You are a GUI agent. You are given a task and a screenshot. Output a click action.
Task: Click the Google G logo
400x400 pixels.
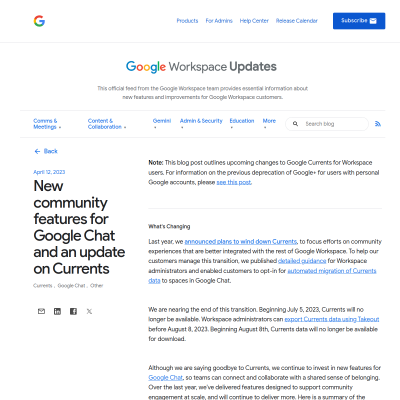pyautogui.click(x=39, y=21)
